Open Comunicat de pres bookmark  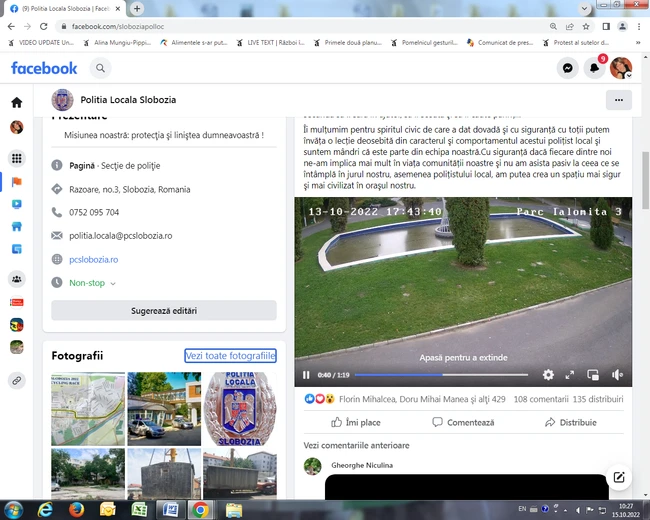pyautogui.click(x=500, y=42)
